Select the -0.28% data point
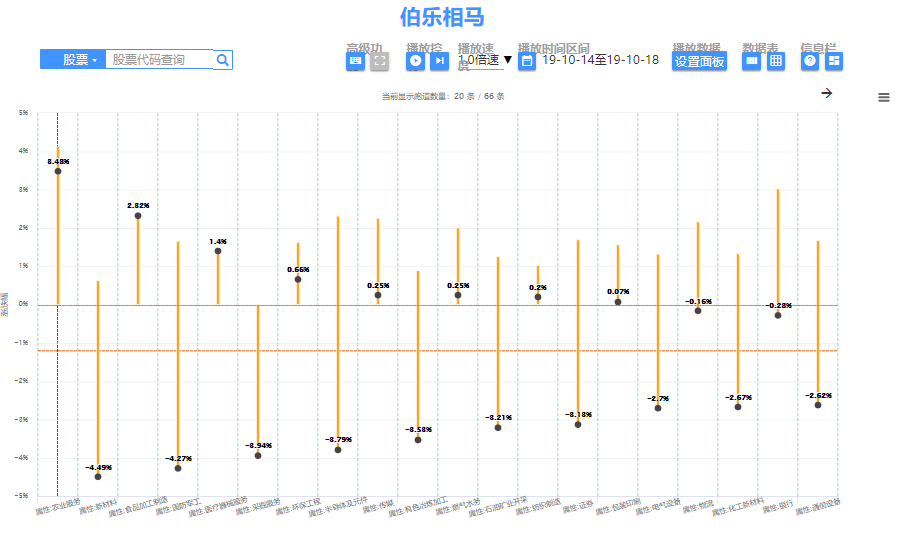Image resolution: width=902 pixels, height=533 pixels. tap(778, 316)
